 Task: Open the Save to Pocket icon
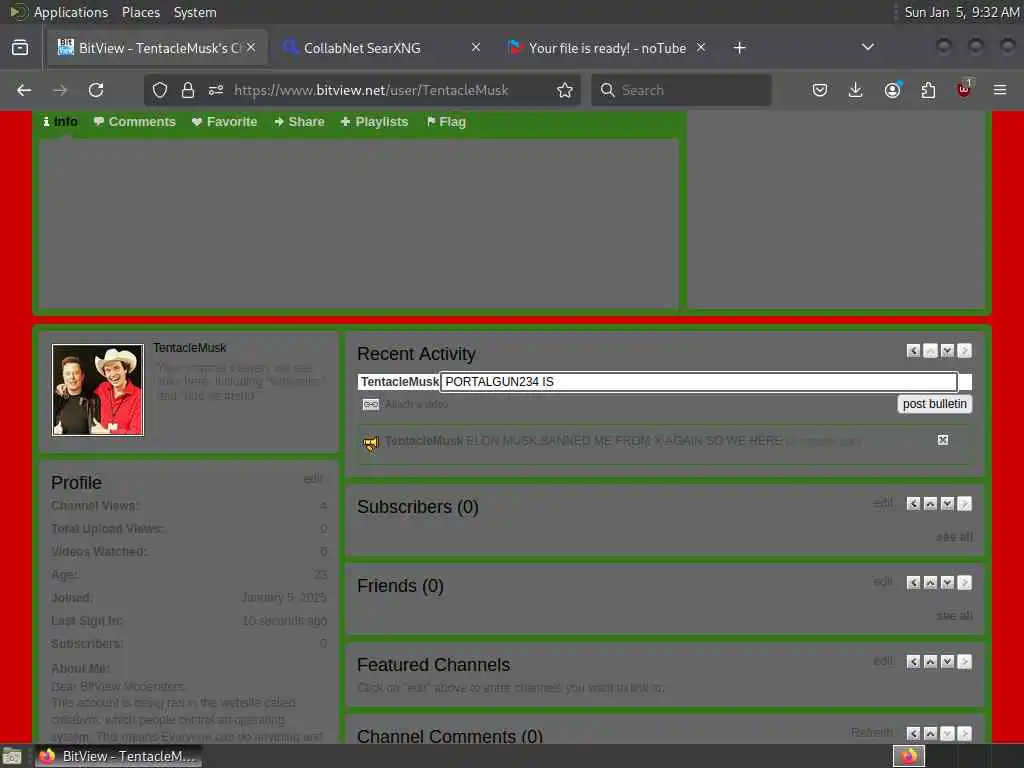pos(820,90)
